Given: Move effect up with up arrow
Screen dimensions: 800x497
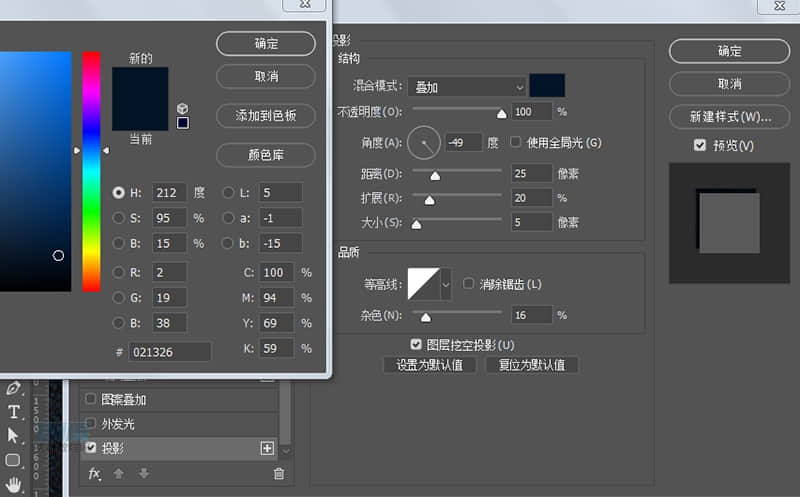Looking at the screenshot, I should tap(118, 474).
